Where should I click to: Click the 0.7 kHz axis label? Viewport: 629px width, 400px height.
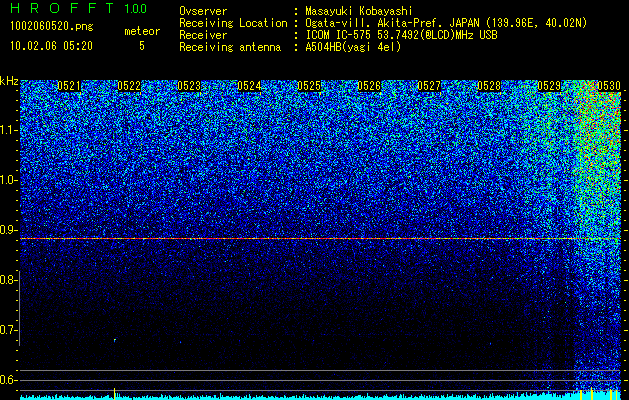point(8,330)
